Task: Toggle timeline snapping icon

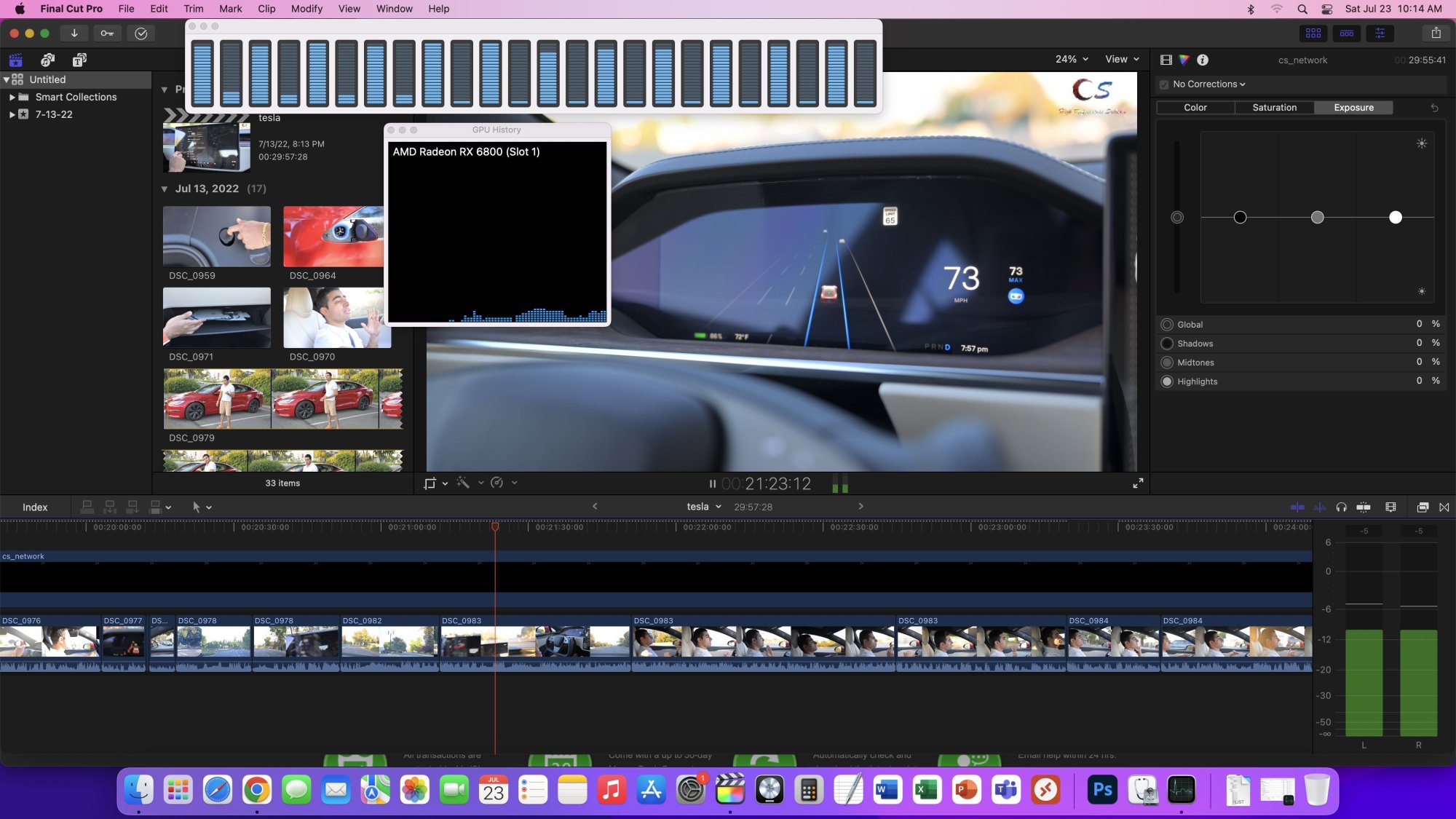Action: pos(1364,507)
